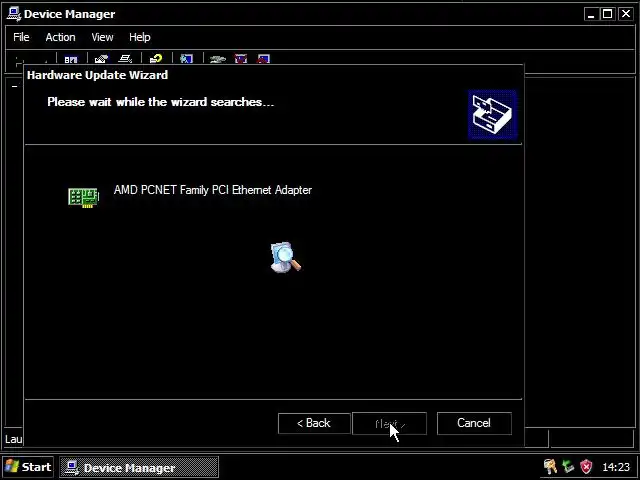640x480 pixels.
Task: Click the hardware wizard icon in the header
Action: click(492, 115)
